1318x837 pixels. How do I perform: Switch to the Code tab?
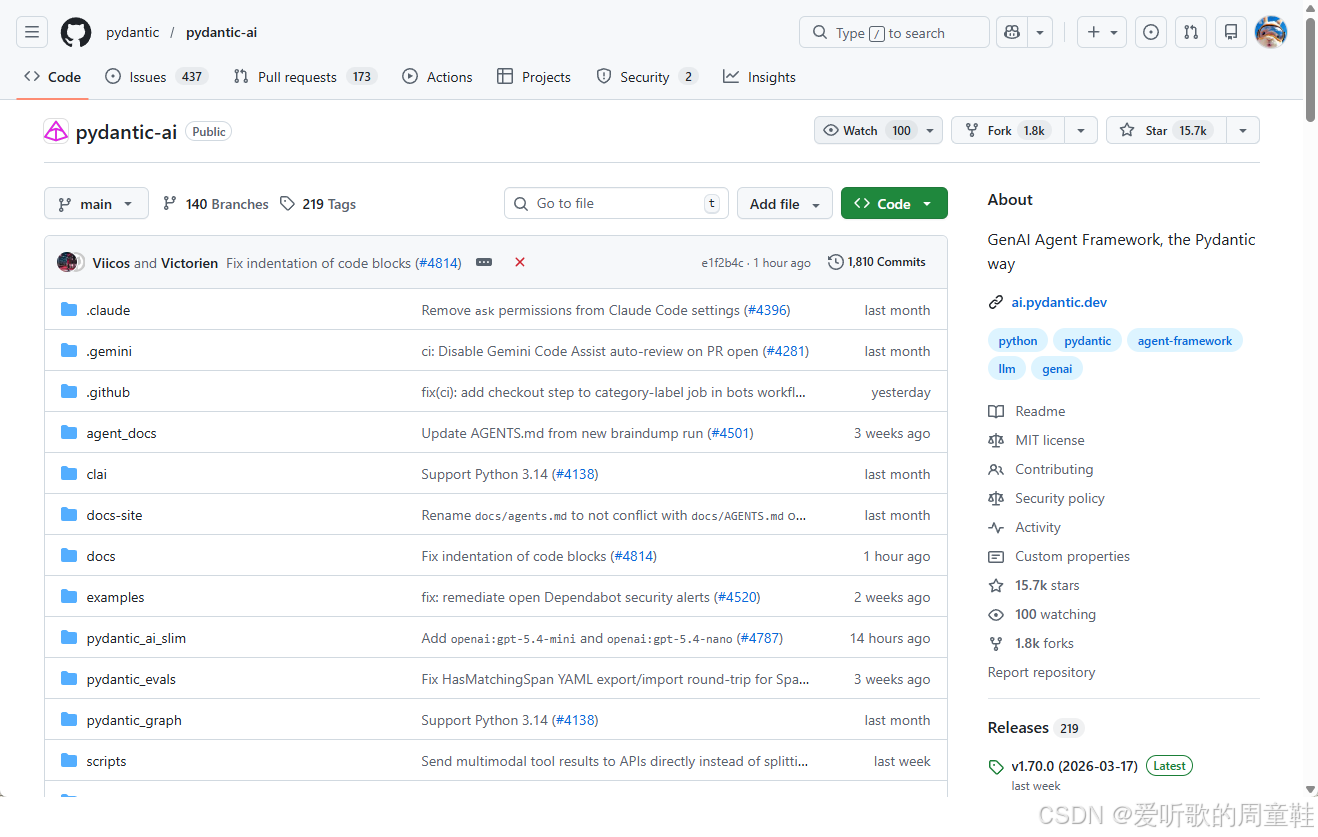(x=52, y=77)
